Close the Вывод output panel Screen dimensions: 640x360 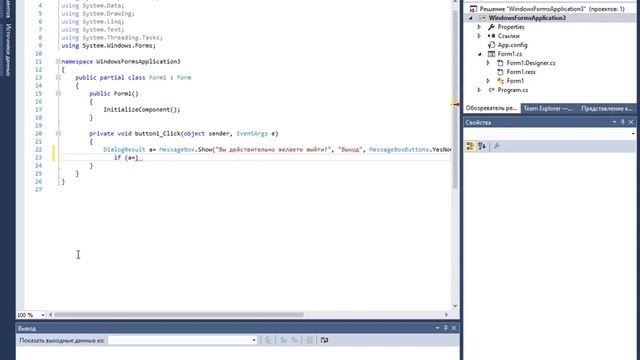454,328
